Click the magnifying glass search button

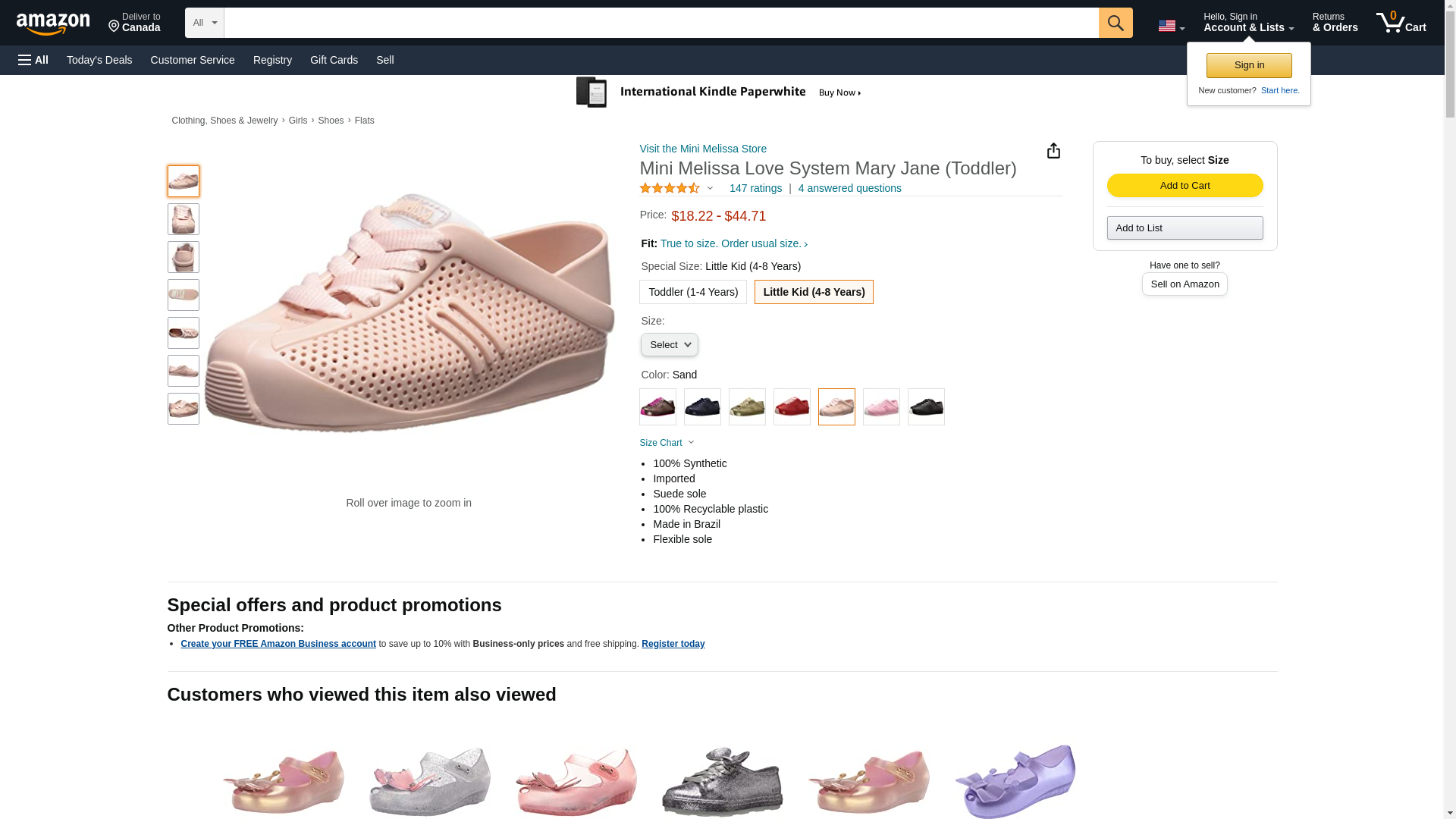[1115, 23]
